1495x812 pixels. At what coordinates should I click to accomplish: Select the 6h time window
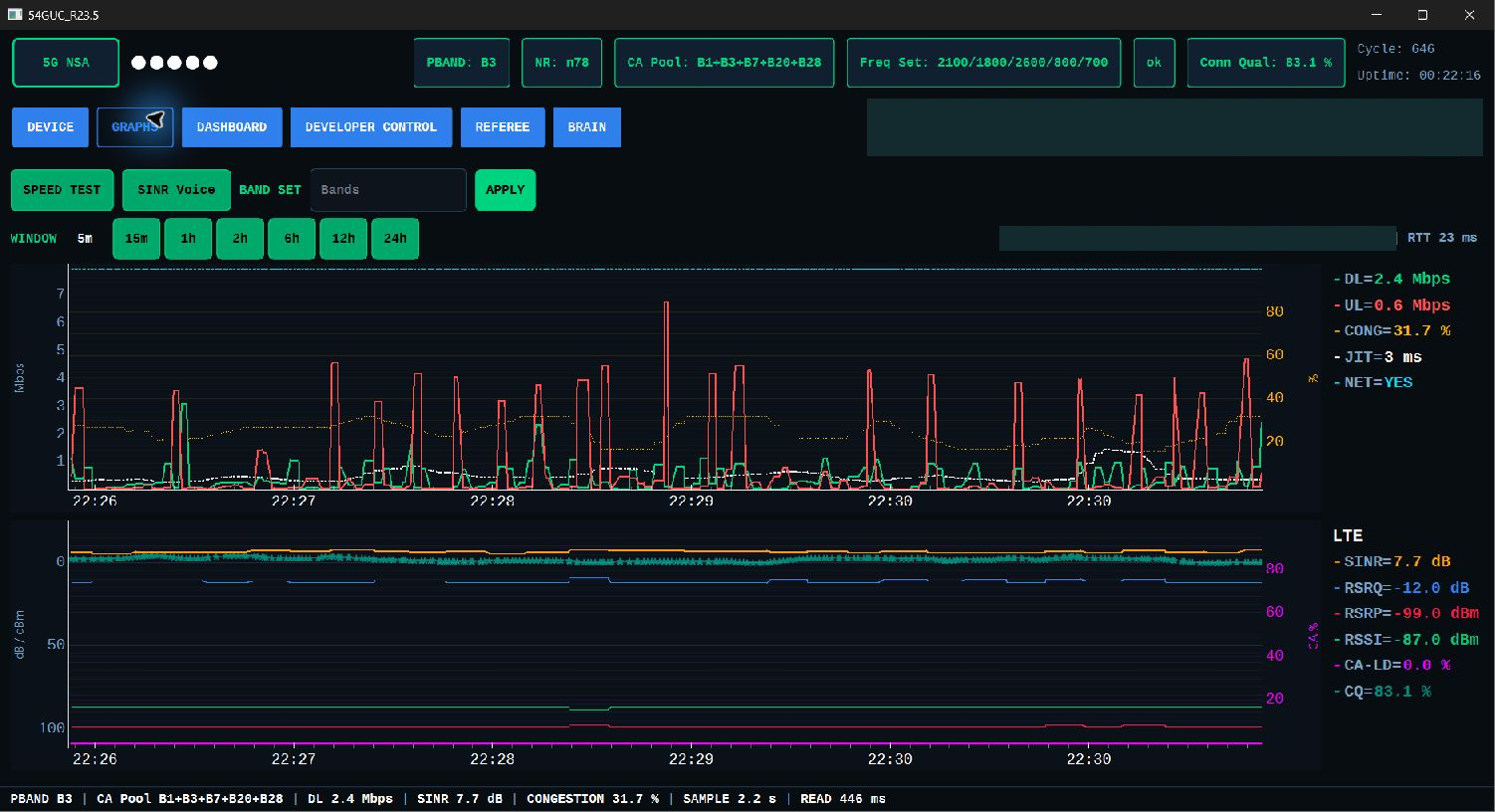click(x=292, y=239)
